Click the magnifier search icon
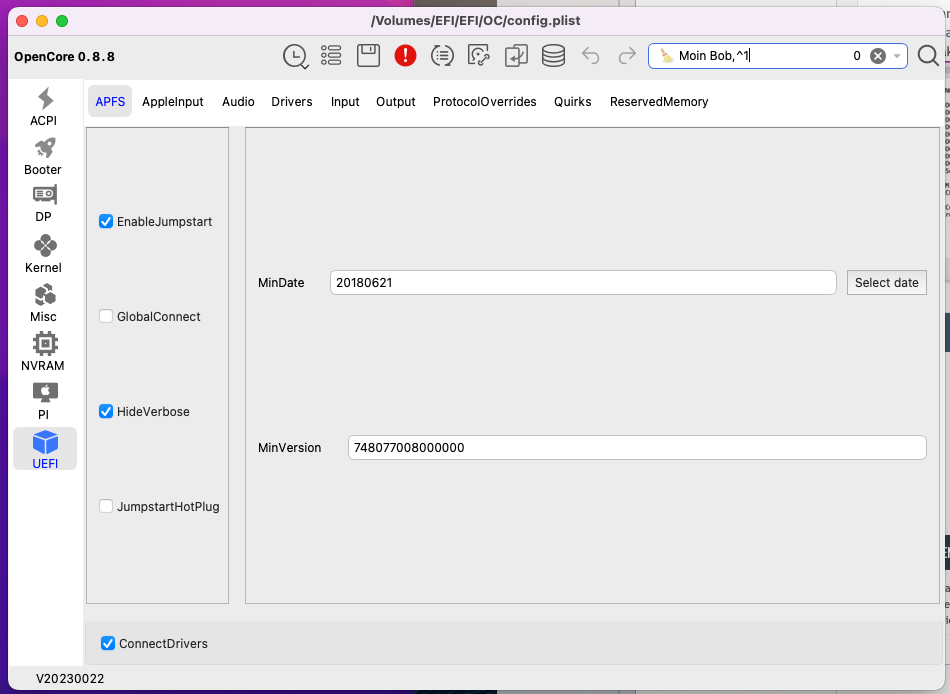The image size is (950, 694). [x=928, y=56]
